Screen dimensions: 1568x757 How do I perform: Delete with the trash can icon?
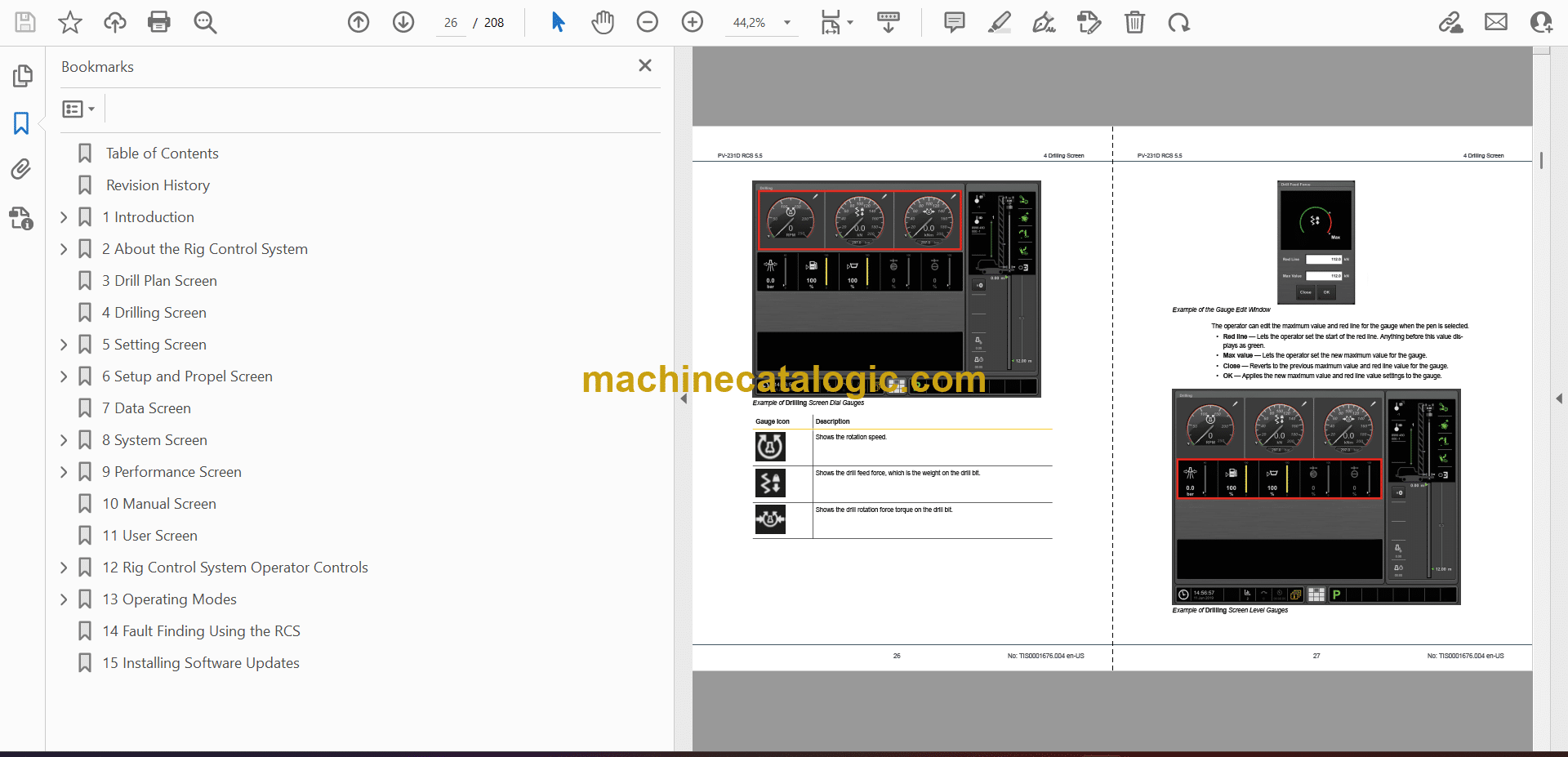[1134, 22]
